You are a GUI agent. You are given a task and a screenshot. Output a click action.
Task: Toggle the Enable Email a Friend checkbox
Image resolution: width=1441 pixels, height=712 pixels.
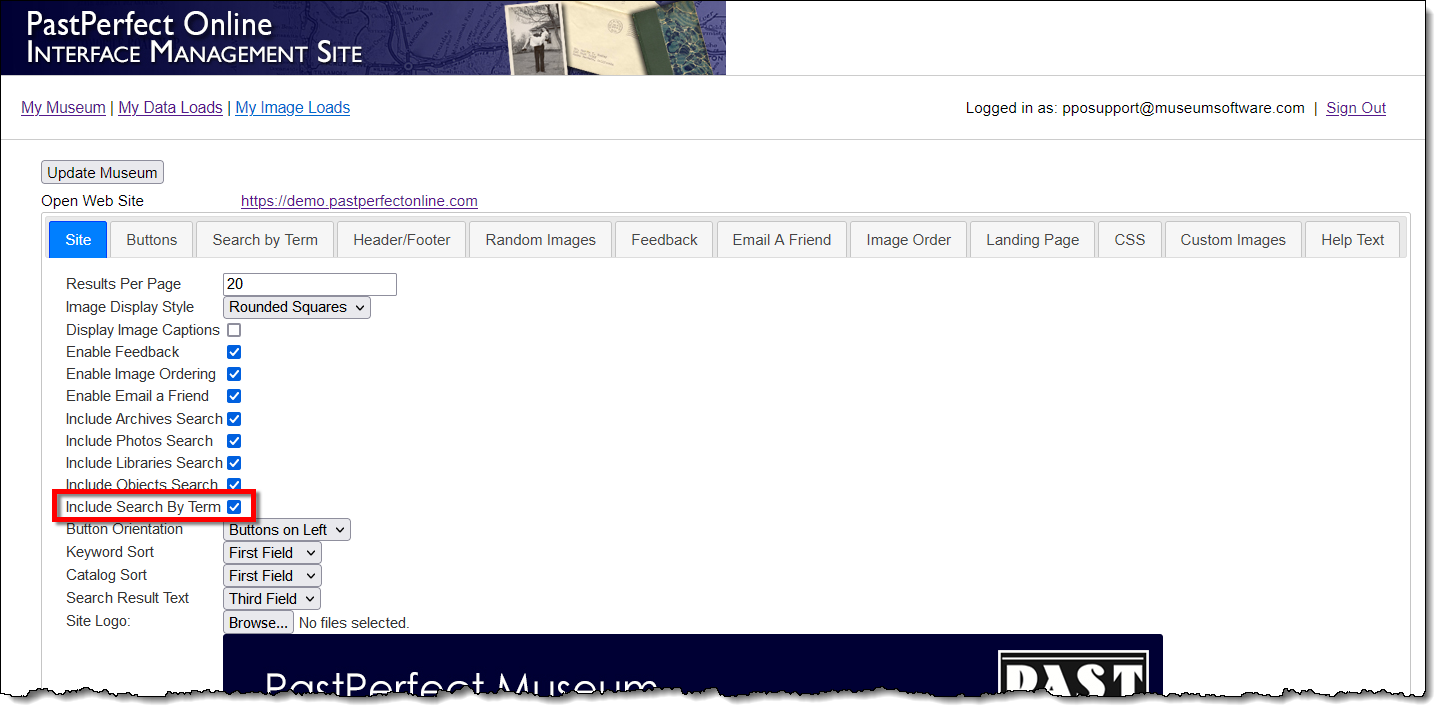tap(234, 396)
